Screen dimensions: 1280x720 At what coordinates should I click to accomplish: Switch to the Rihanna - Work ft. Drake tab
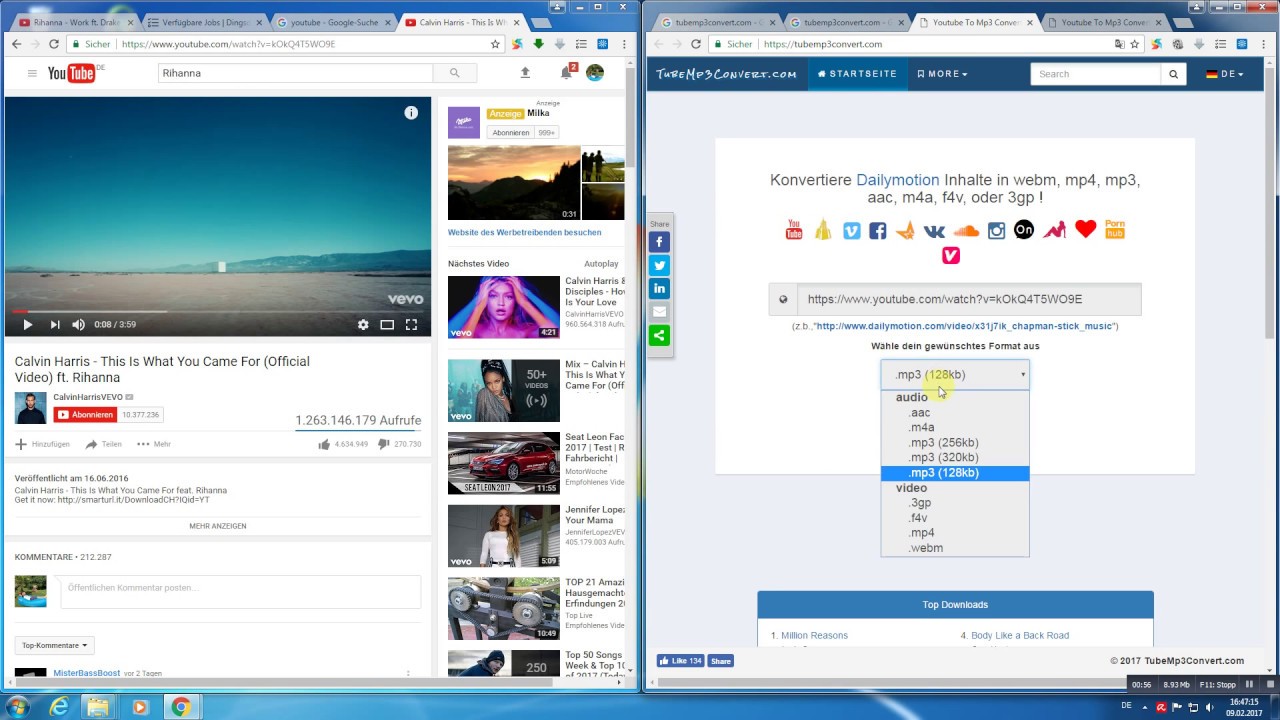[x=76, y=22]
